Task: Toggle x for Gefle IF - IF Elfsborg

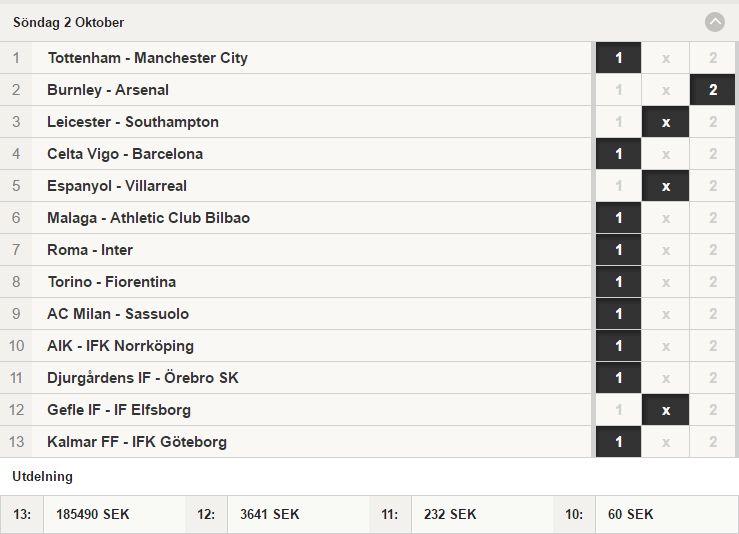Action: pos(665,411)
